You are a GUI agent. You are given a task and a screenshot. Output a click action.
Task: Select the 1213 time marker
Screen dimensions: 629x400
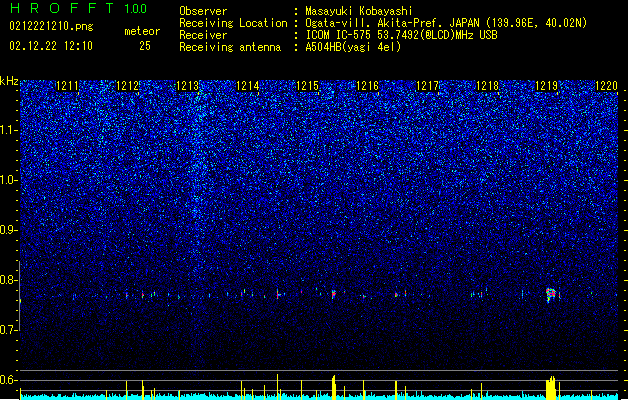coord(187,86)
